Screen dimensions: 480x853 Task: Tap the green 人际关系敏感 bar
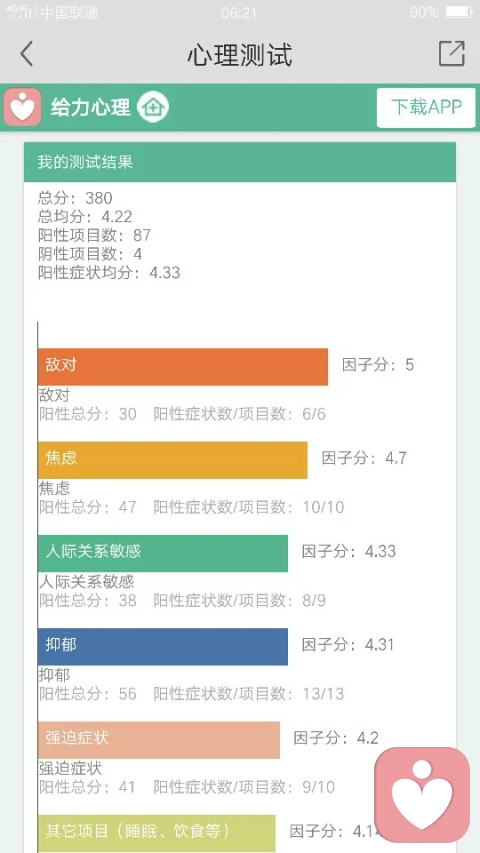[163, 553]
